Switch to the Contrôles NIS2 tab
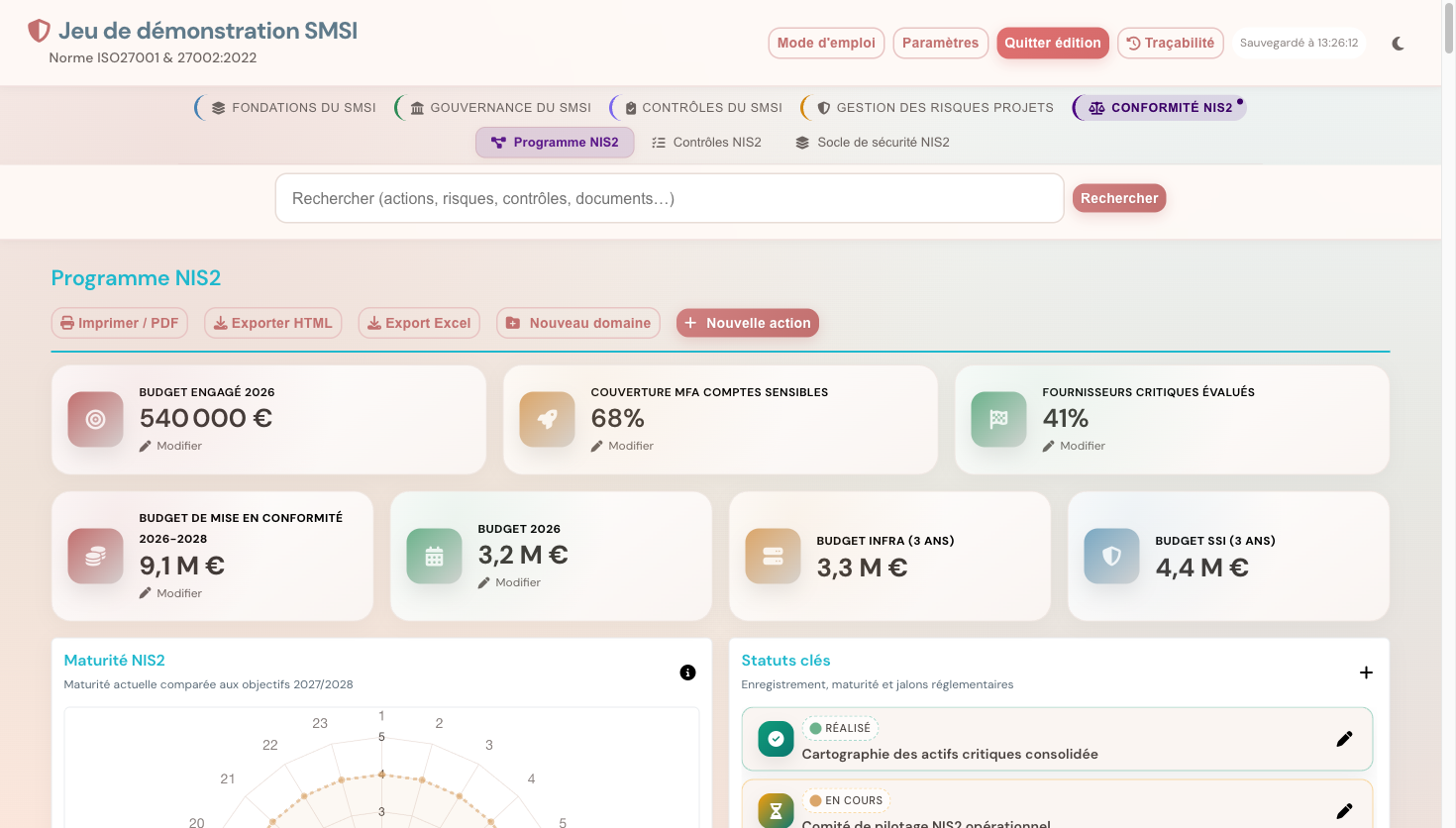 (x=706, y=142)
